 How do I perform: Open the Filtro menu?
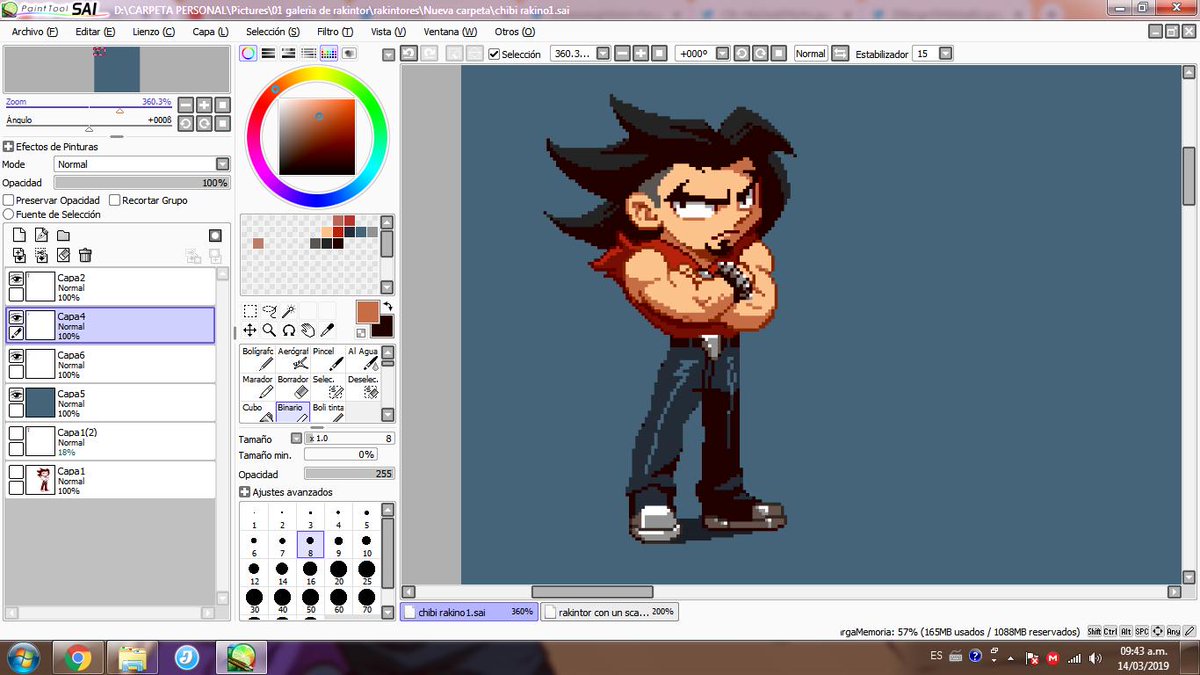335,31
